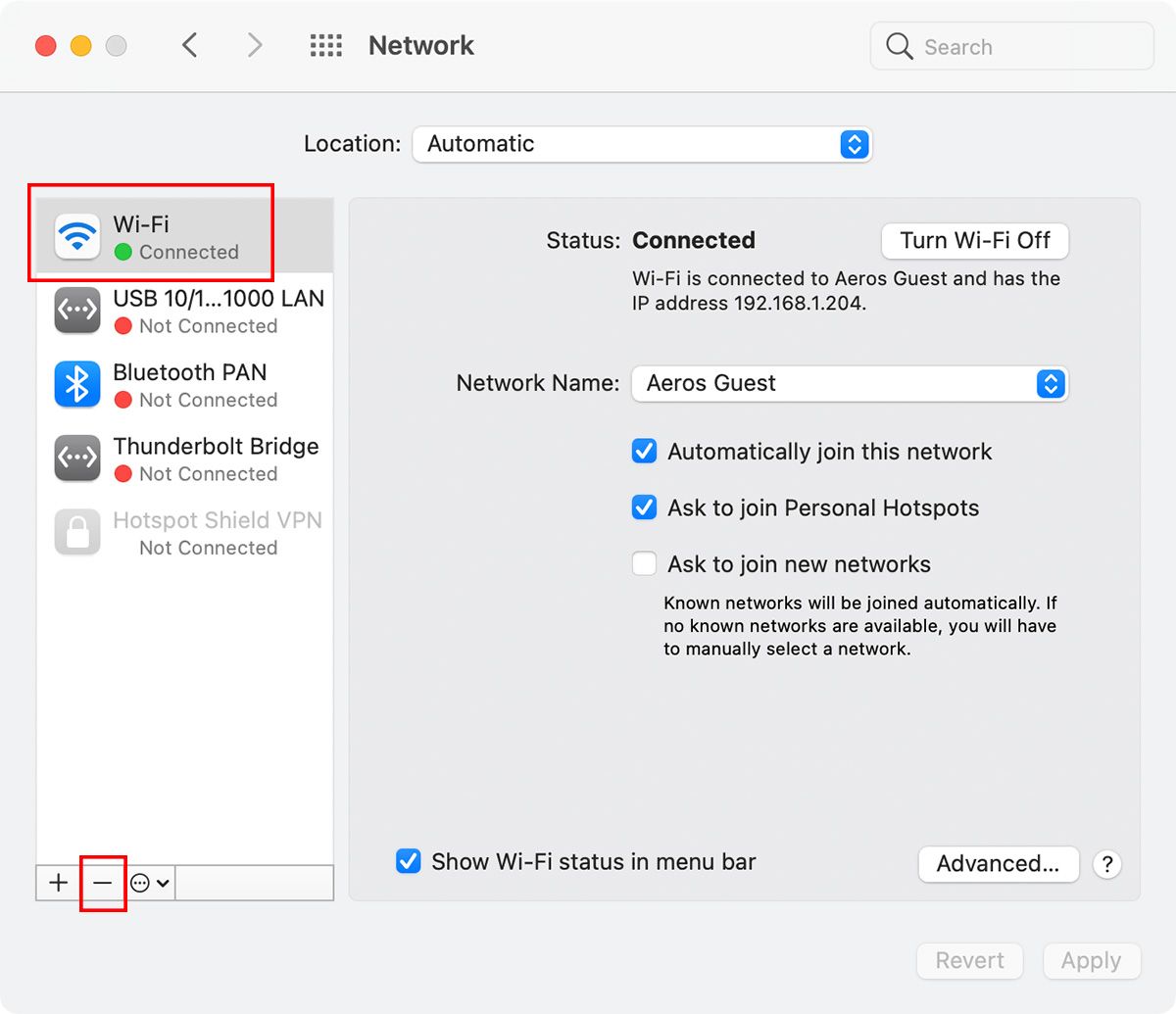
Task: Select the Bluetooth PAN service icon
Action: 76,384
